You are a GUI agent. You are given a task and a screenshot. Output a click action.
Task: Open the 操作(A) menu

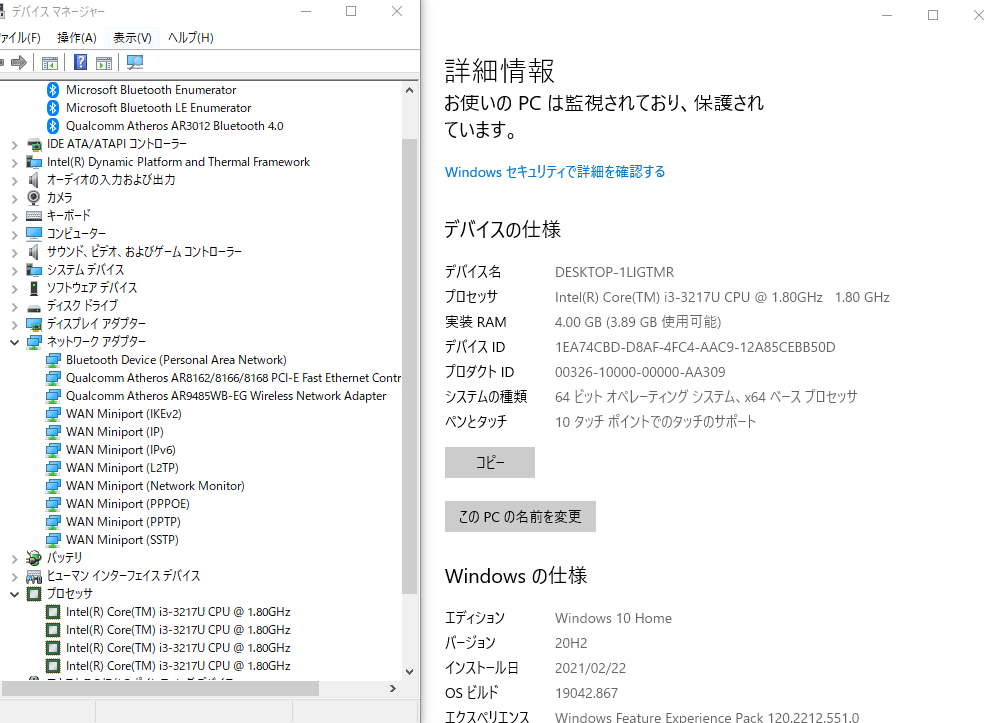(77, 38)
